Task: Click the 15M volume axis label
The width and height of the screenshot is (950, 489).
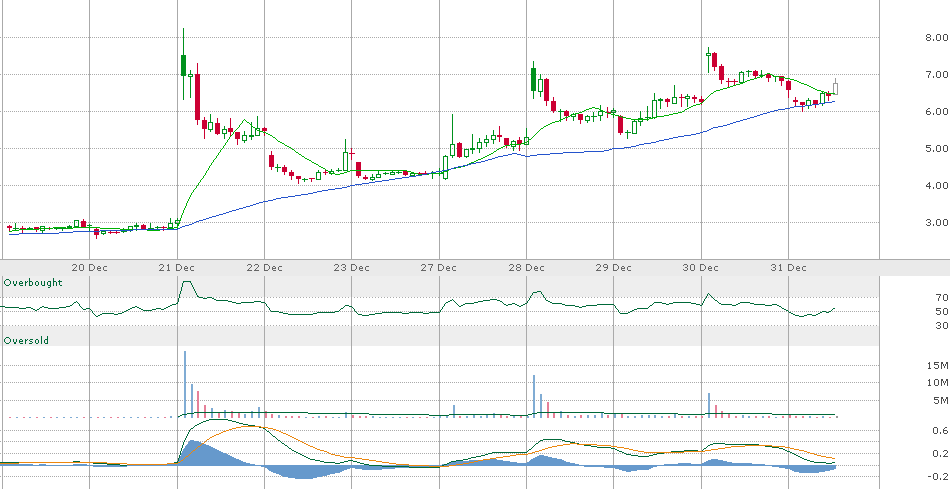Action: tap(938, 365)
